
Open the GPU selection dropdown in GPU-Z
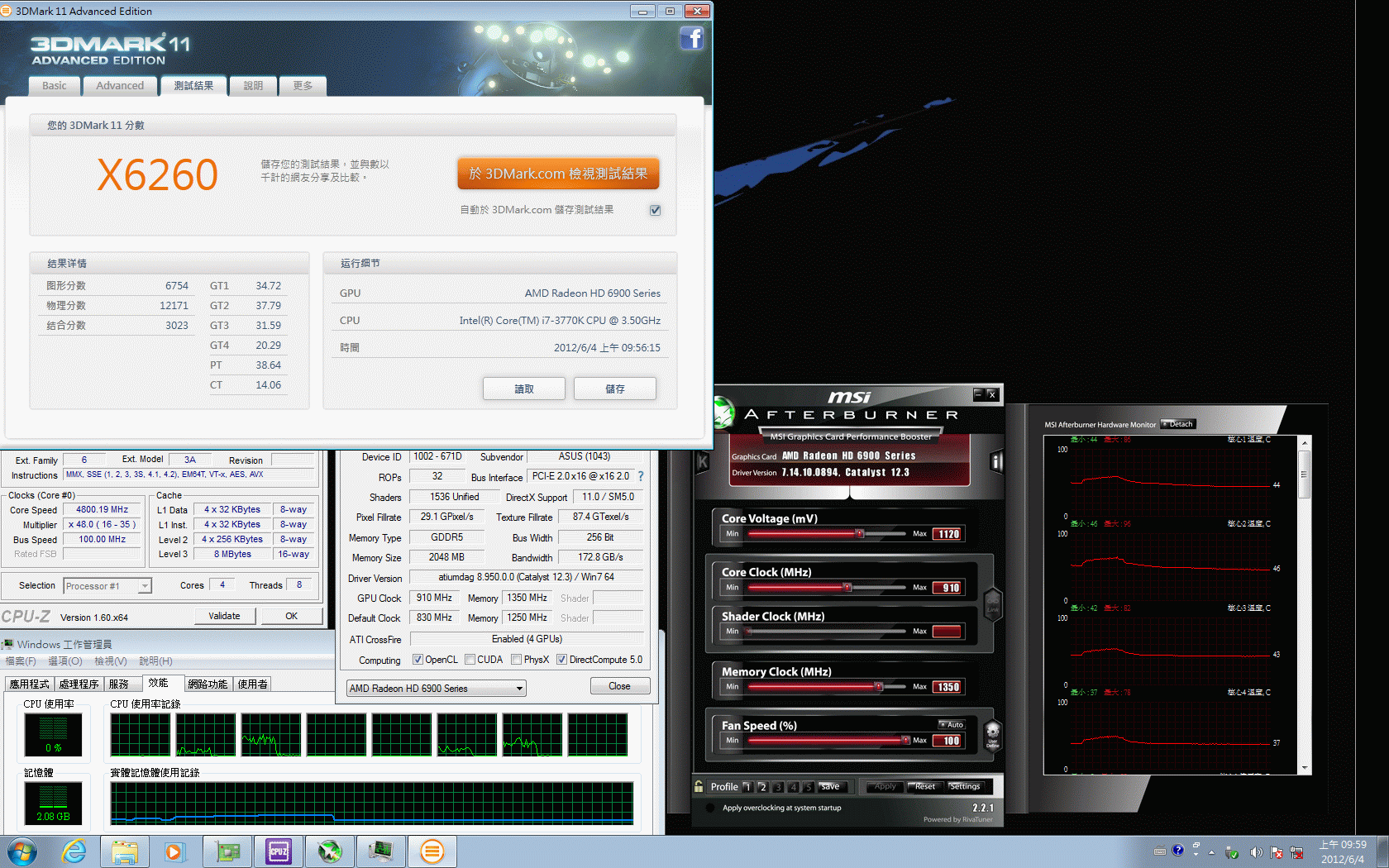436,688
